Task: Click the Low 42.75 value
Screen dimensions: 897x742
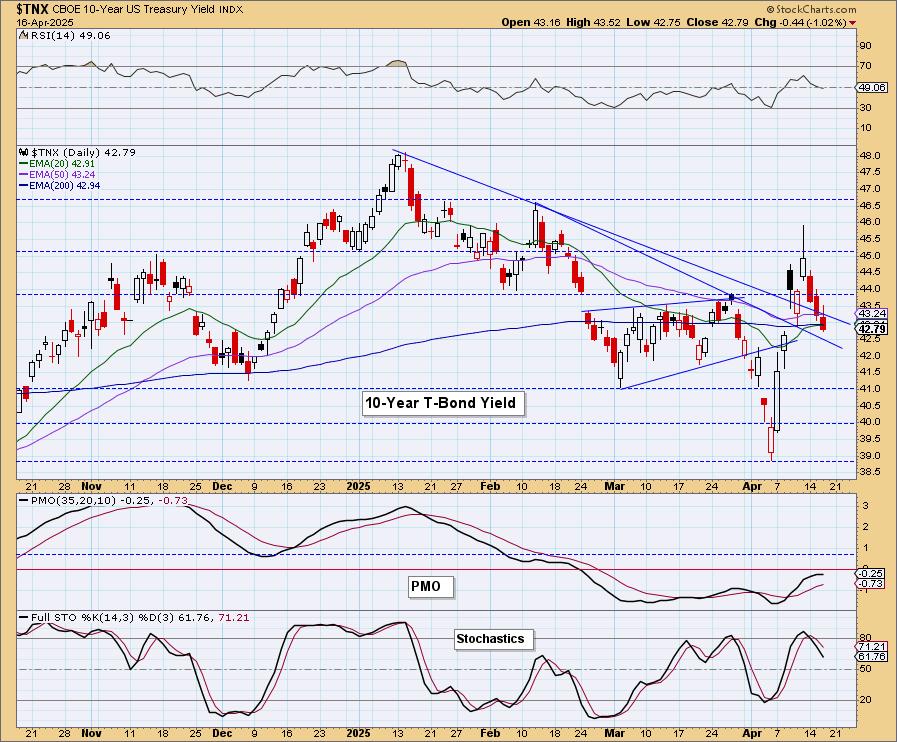Action: tap(653, 22)
